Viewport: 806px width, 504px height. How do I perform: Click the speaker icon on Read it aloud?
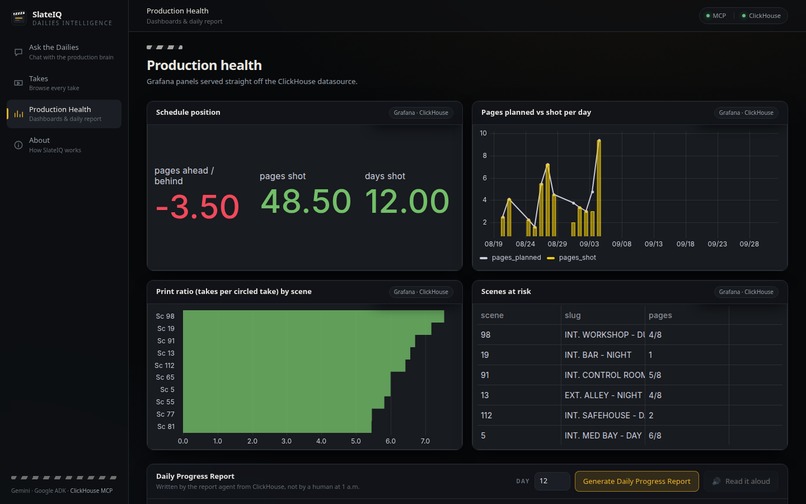(716, 481)
